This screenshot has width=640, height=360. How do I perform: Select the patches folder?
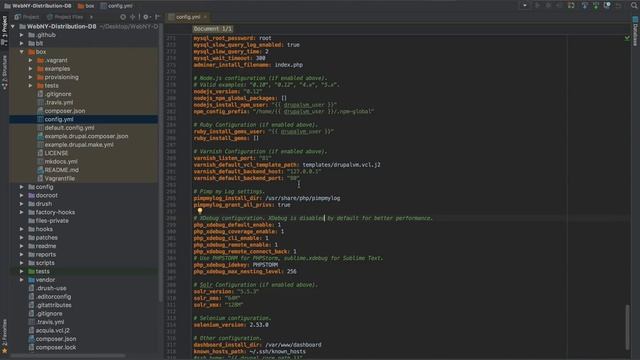(43, 238)
